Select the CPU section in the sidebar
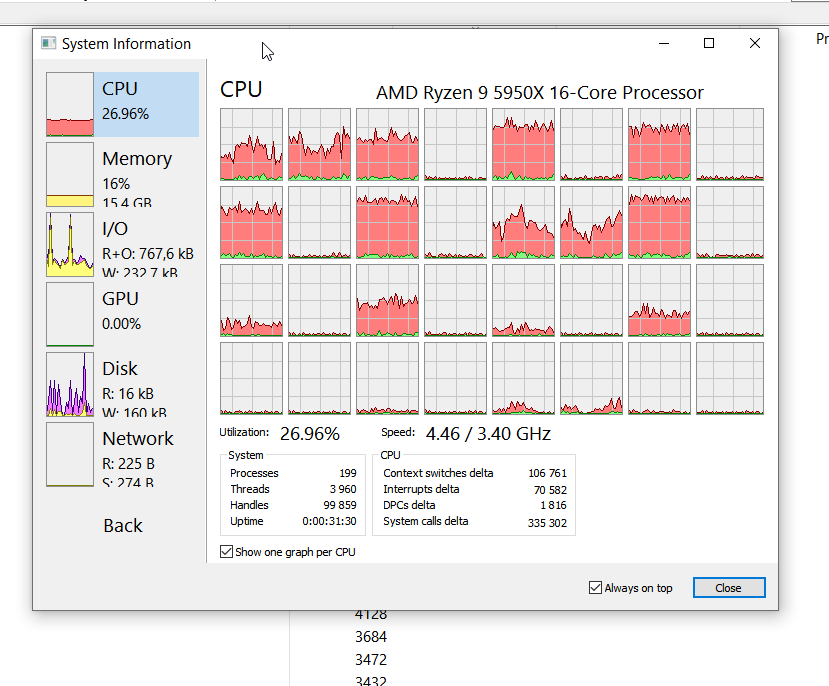 click(122, 104)
